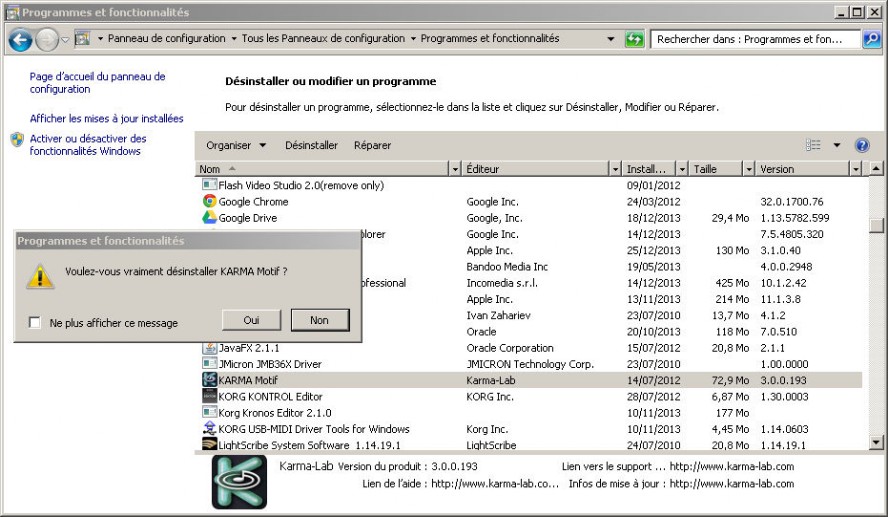Image resolution: width=888 pixels, height=517 pixels.
Task: Click Désinstaller in the toolbar
Action: pyautogui.click(x=311, y=146)
